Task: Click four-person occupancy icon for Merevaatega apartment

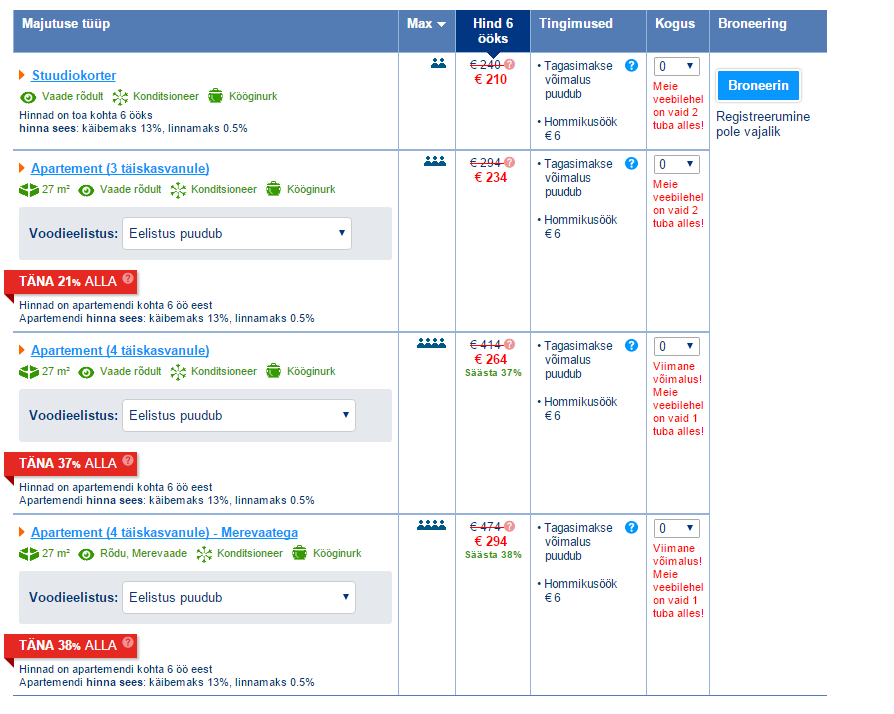Action: click(431, 526)
